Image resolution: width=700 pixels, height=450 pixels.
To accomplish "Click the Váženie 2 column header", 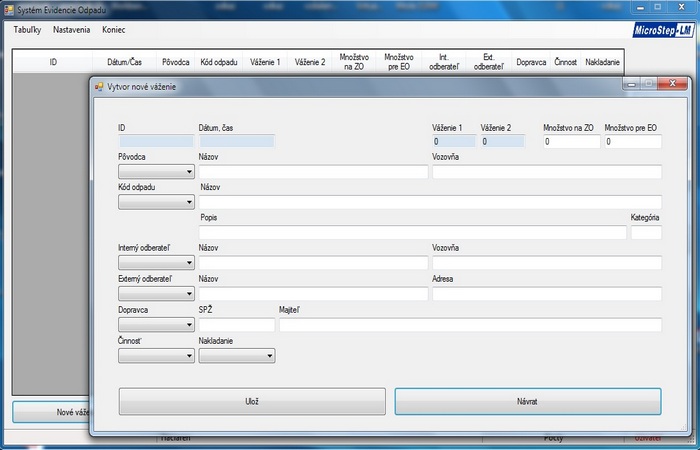I will tap(310, 62).
